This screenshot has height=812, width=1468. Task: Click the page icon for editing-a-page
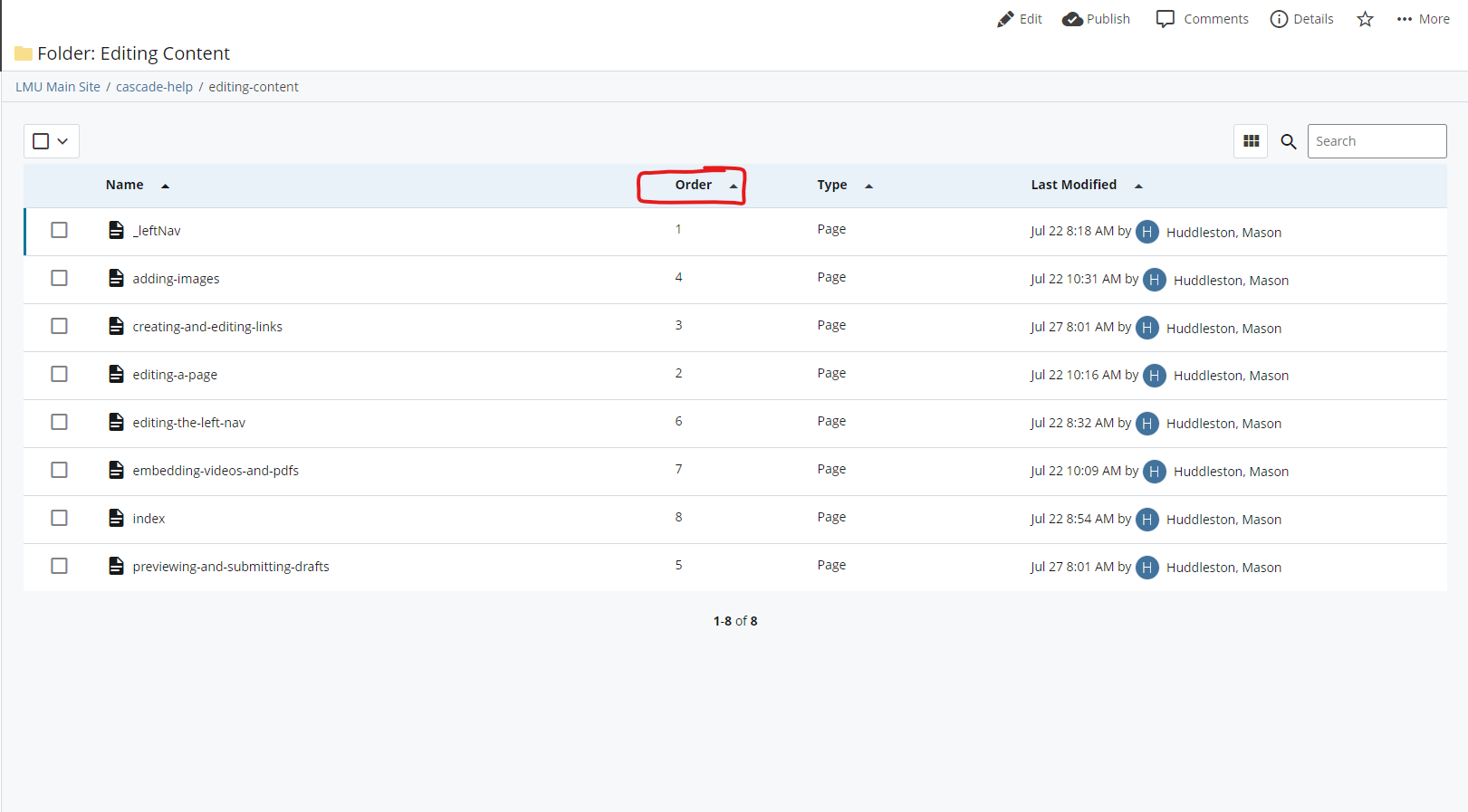click(x=116, y=374)
